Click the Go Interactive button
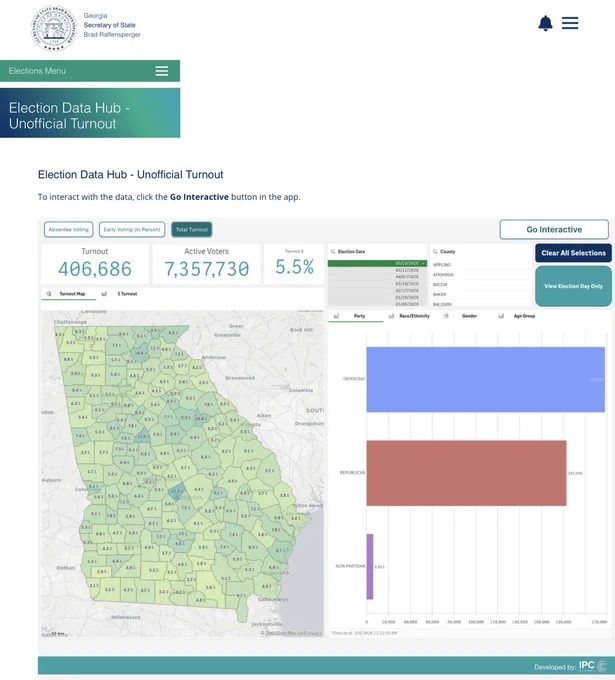 pos(554,229)
